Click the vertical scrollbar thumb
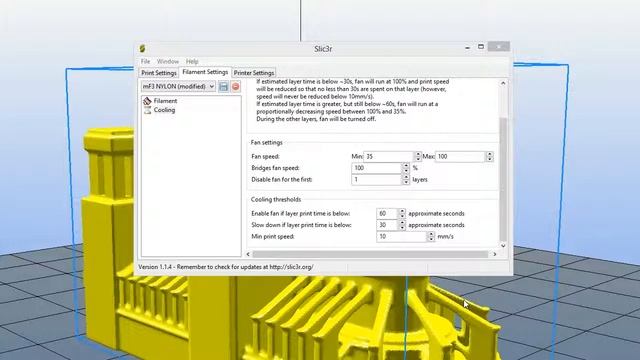Viewport: 640px width, 360px height. point(503,179)
